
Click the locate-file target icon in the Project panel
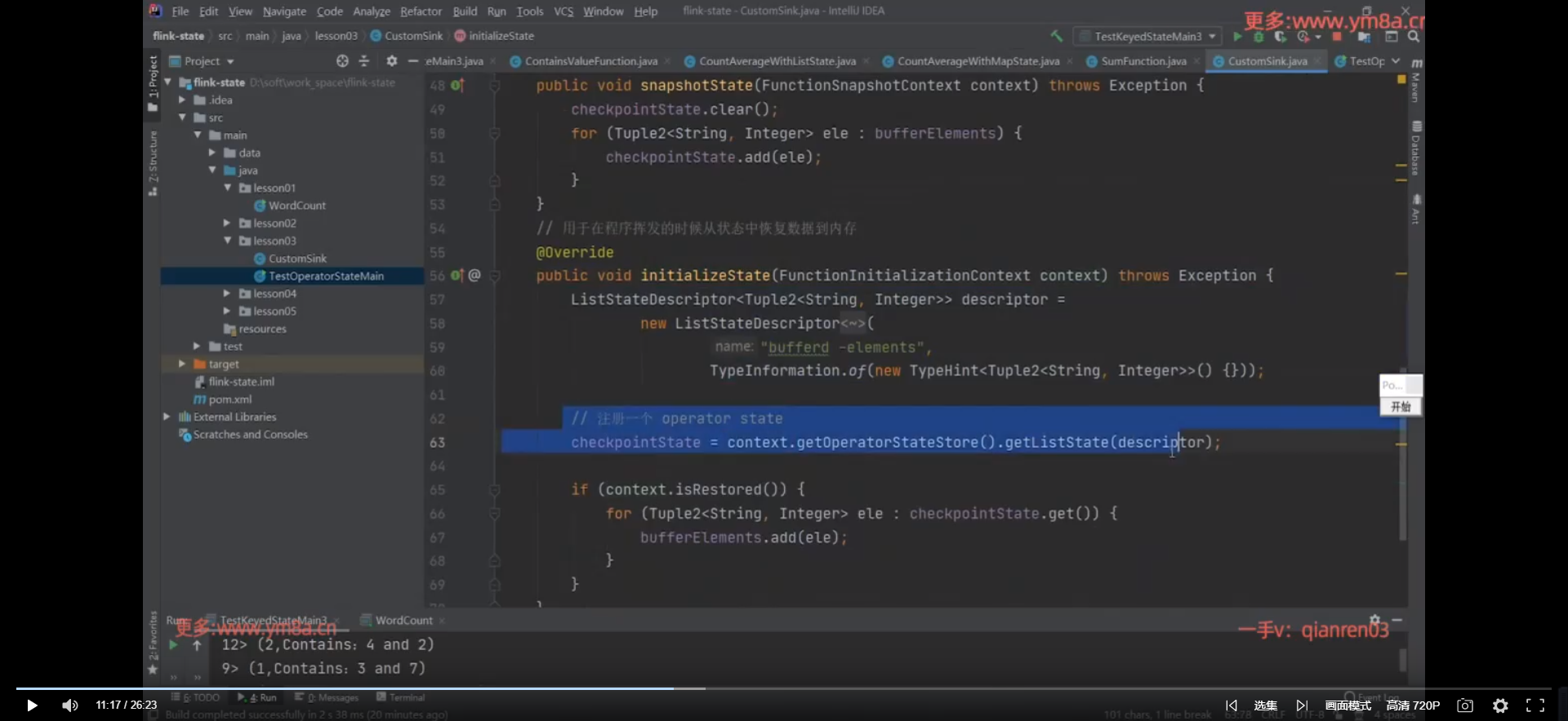tap(342, 61)
